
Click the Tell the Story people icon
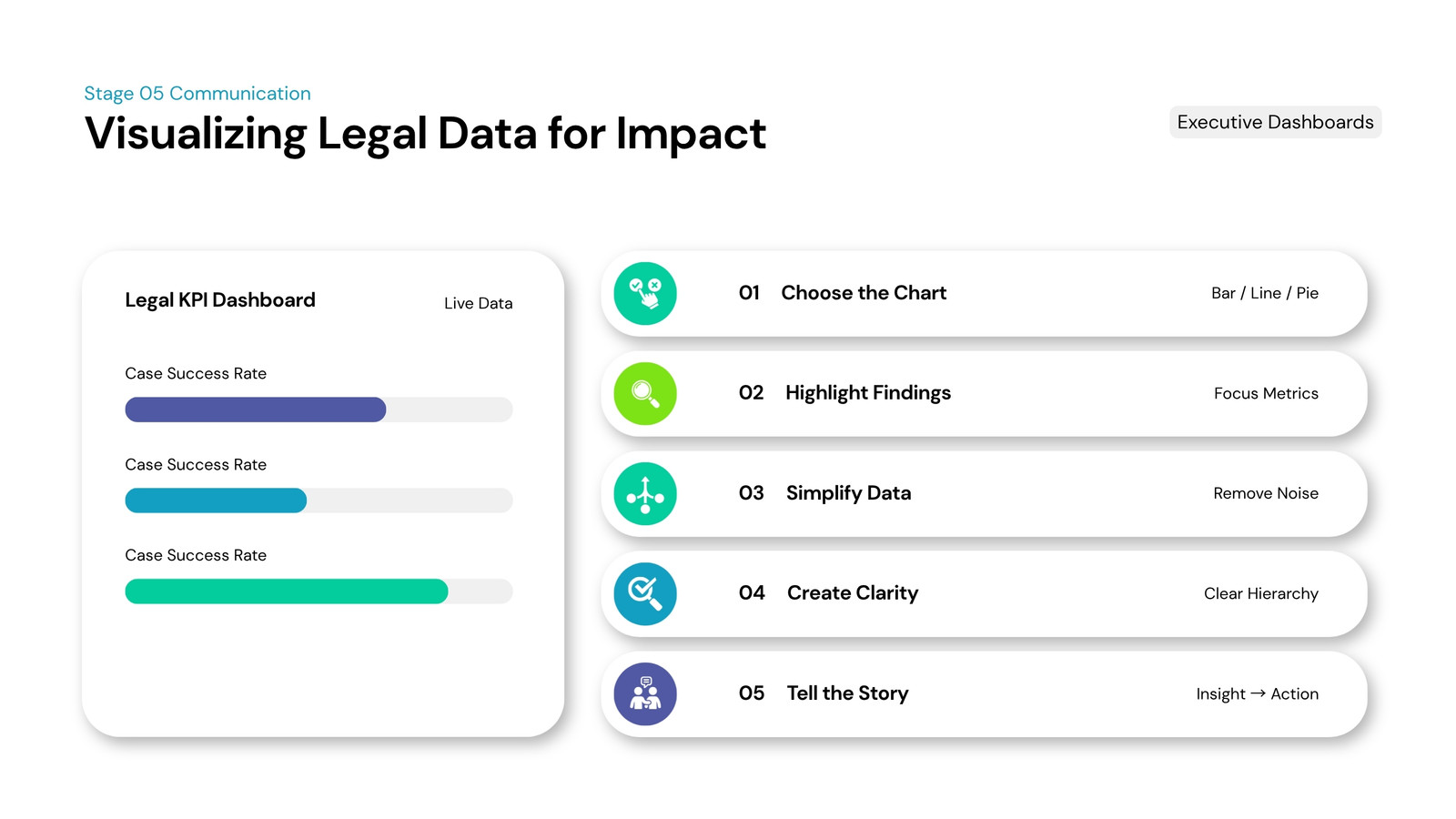click(645, 694)
